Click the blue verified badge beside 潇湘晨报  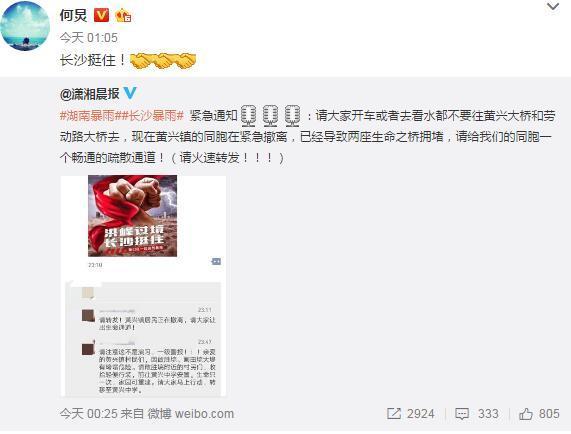tap(130, 93)
